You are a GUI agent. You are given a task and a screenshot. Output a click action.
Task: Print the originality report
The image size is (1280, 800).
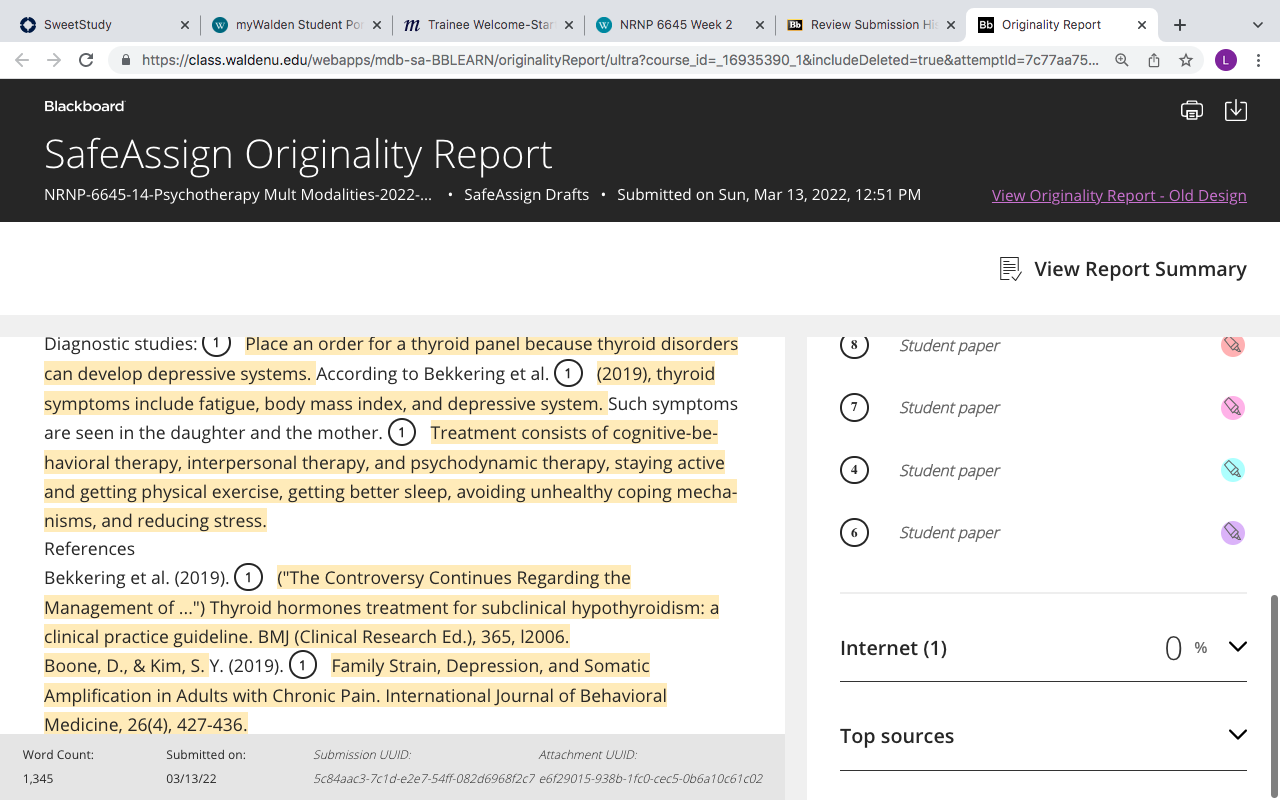click(x=1191, y=110)
